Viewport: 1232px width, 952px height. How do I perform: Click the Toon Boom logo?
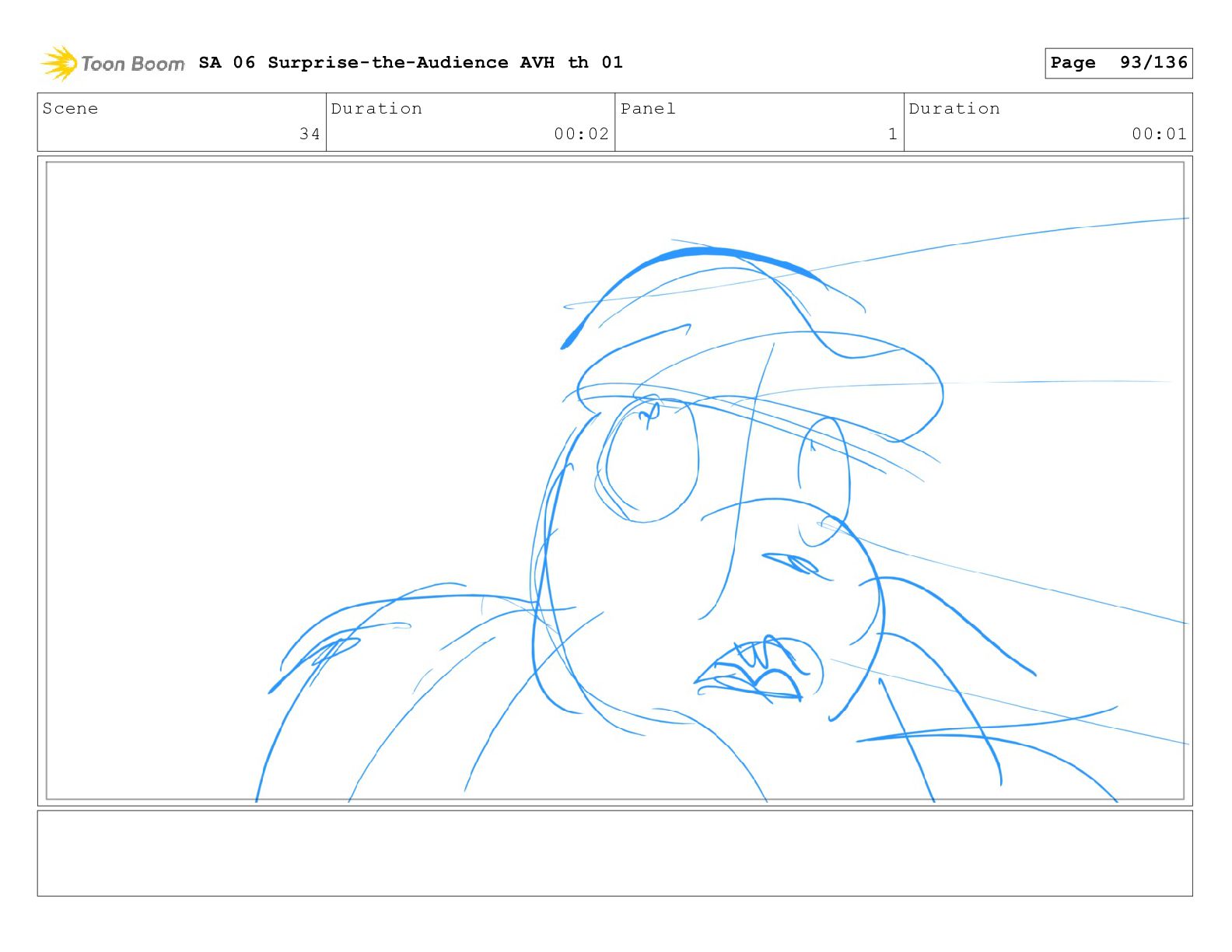click(113, 63)
